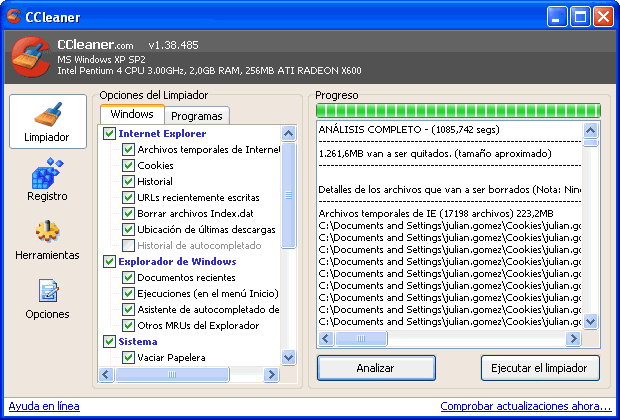Click Comprobar actualizaciones ahora link
The width and height of the screenshot is (620, 420).
coord(525,407)
